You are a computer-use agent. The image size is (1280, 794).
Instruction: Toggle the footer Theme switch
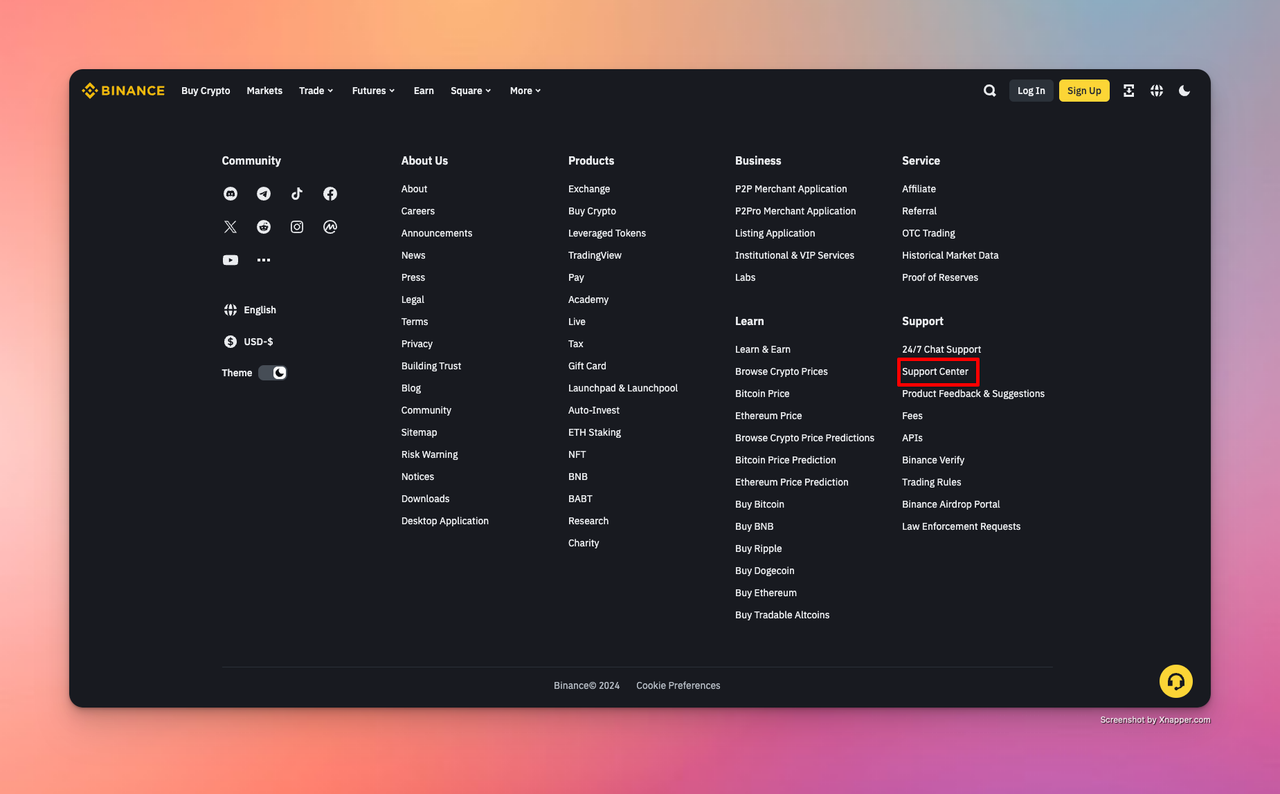(x=272, y=373)
